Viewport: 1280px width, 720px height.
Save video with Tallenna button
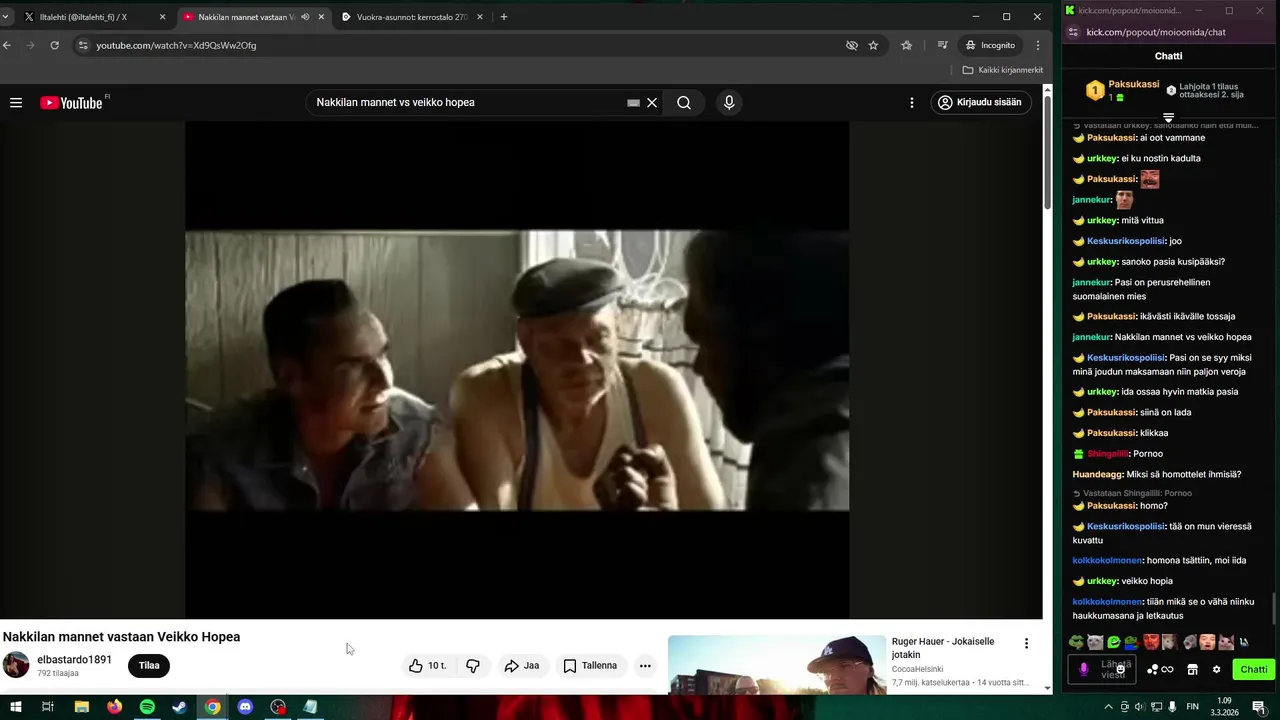point(590,666)
